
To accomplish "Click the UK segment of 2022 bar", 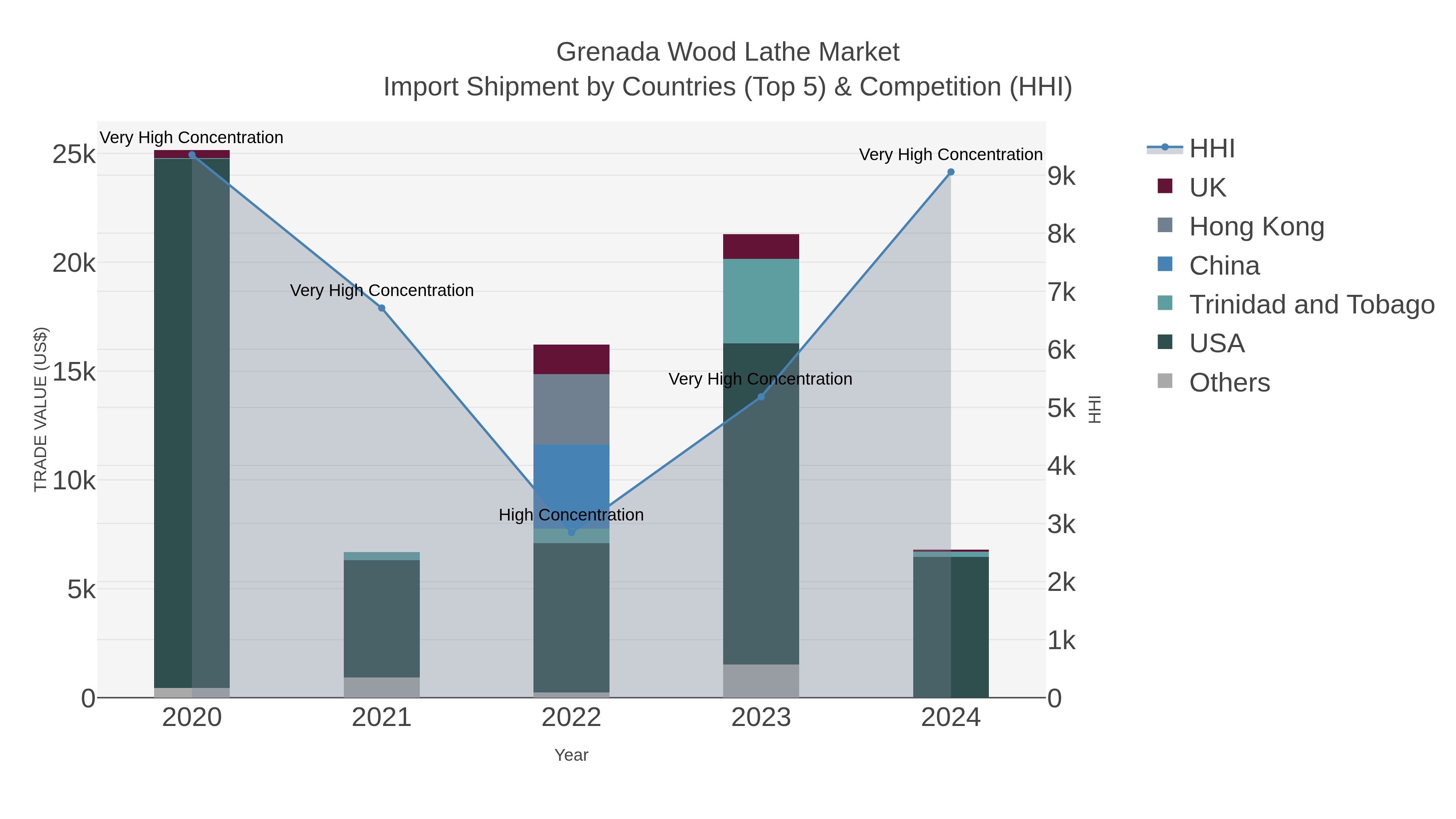I will pyautogui.click(x=571, y=360).
